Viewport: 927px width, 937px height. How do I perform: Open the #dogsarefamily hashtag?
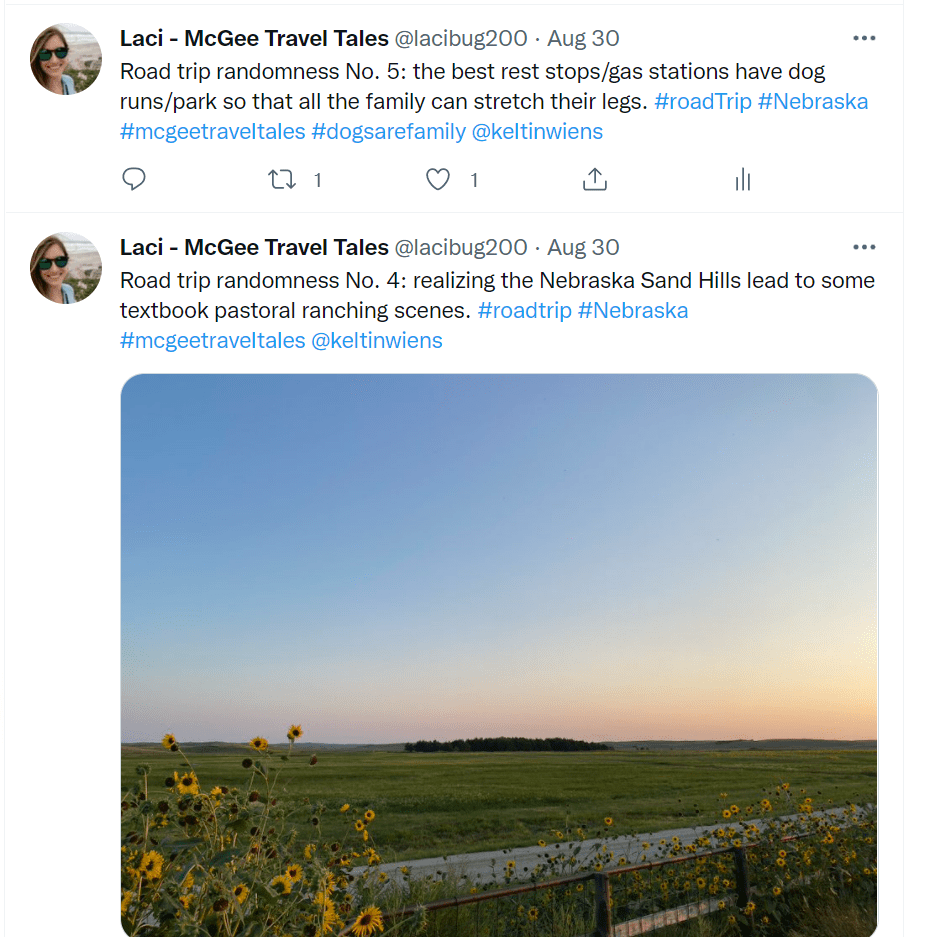pyautogui.click(x=388, y=131)
